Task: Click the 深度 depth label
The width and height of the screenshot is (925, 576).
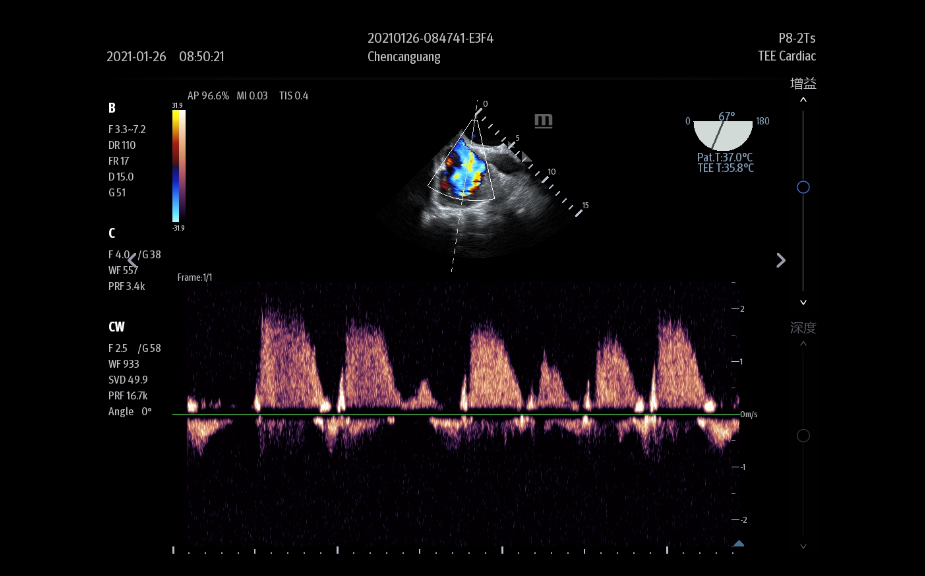Action: tap(803, 328)
